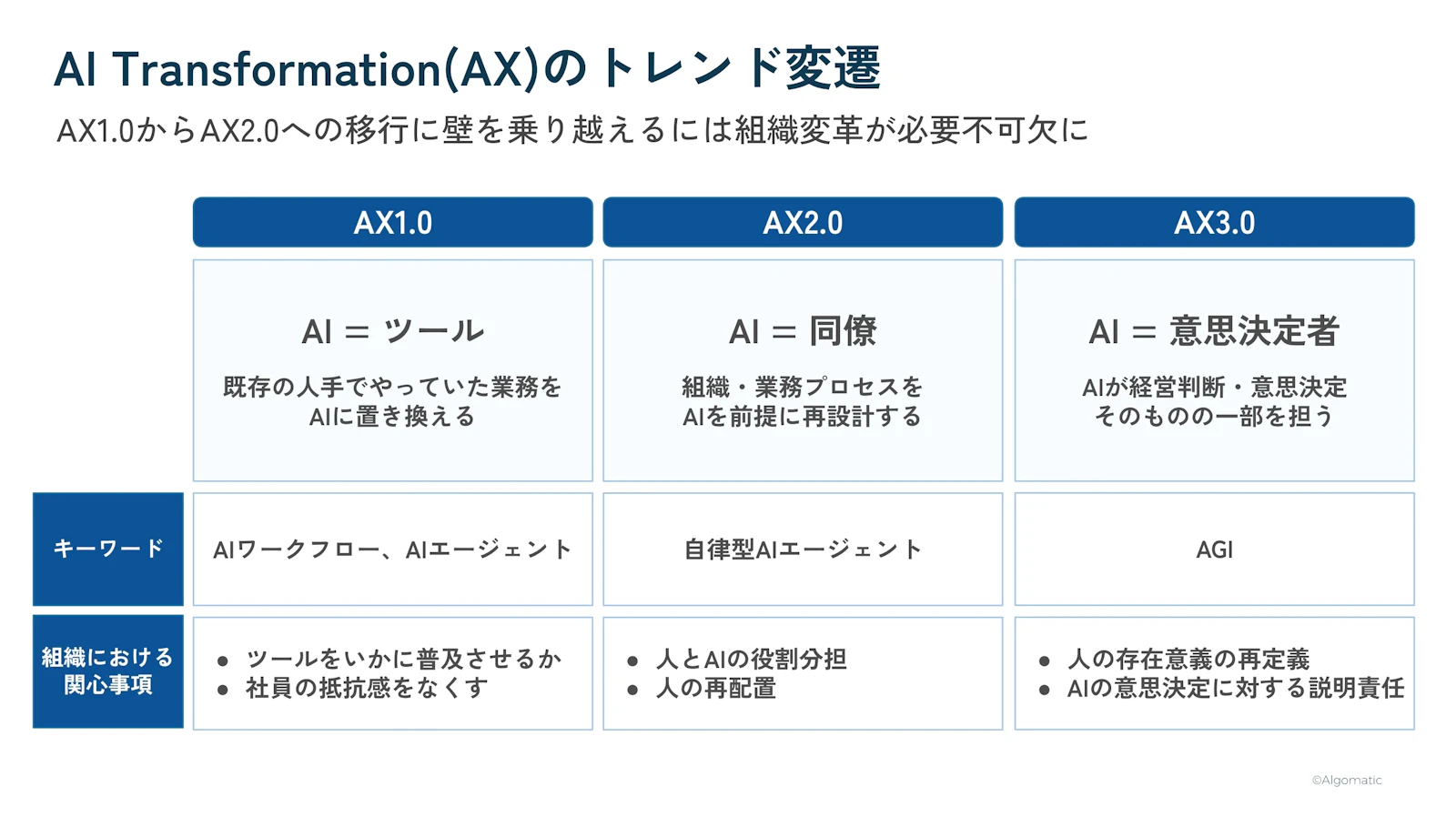1456x817 pixels.
Task: Click the 'AI = 意思決定者' heading
Action: tap(1214, 331)
